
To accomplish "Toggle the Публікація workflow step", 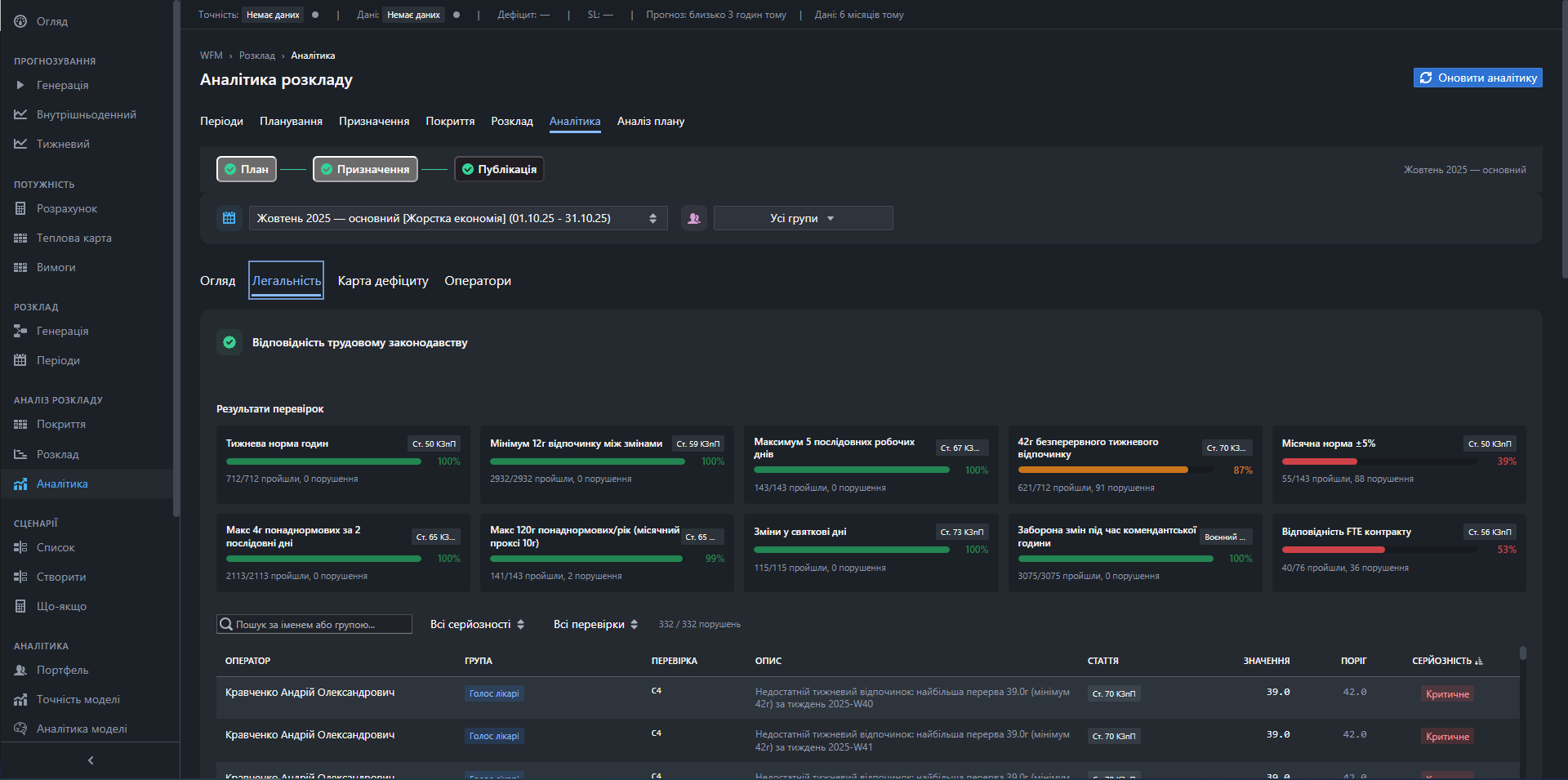I will click(x=499, y=169).
